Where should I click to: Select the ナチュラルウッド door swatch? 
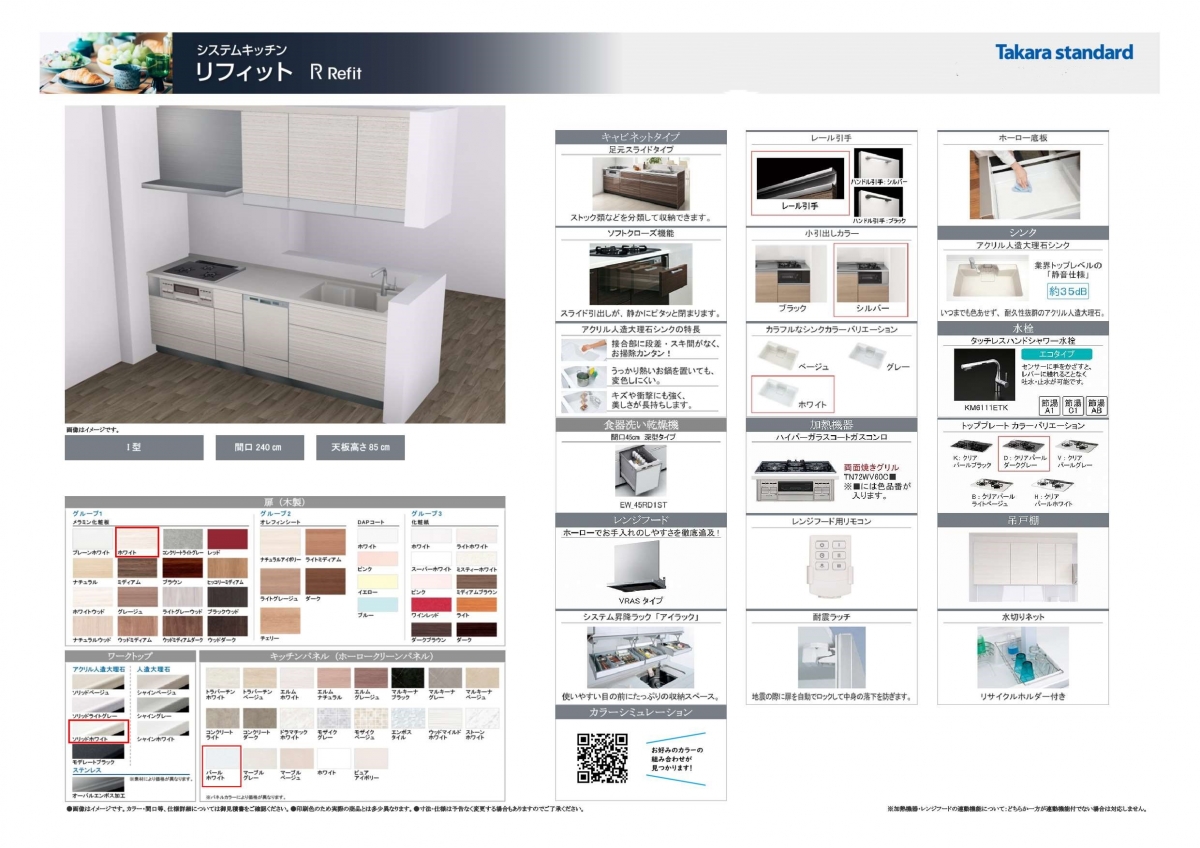point(91,626)
